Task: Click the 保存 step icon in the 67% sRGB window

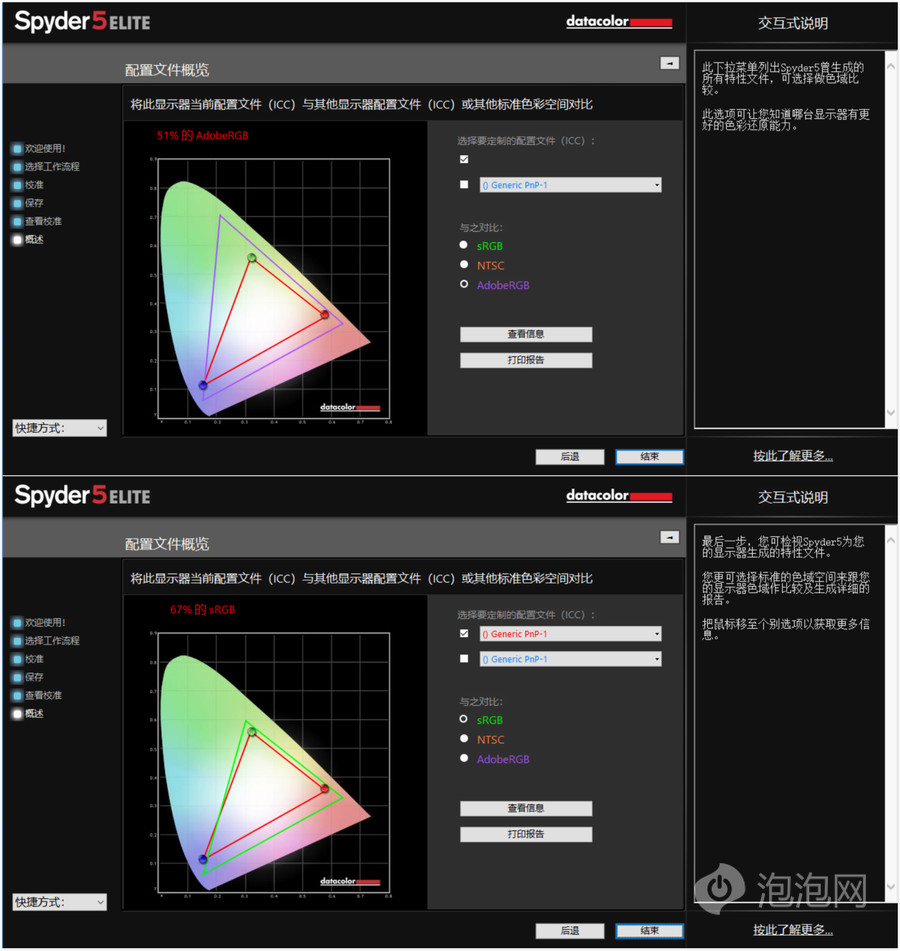Action: 18,677
